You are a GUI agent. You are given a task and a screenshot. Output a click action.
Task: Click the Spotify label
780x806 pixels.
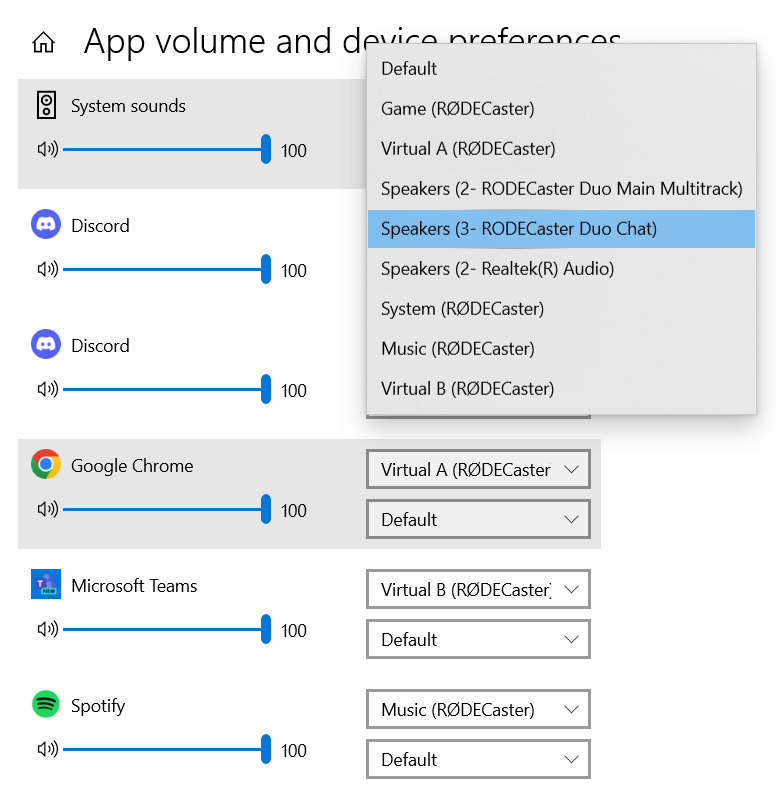click(x=98, y=706)
